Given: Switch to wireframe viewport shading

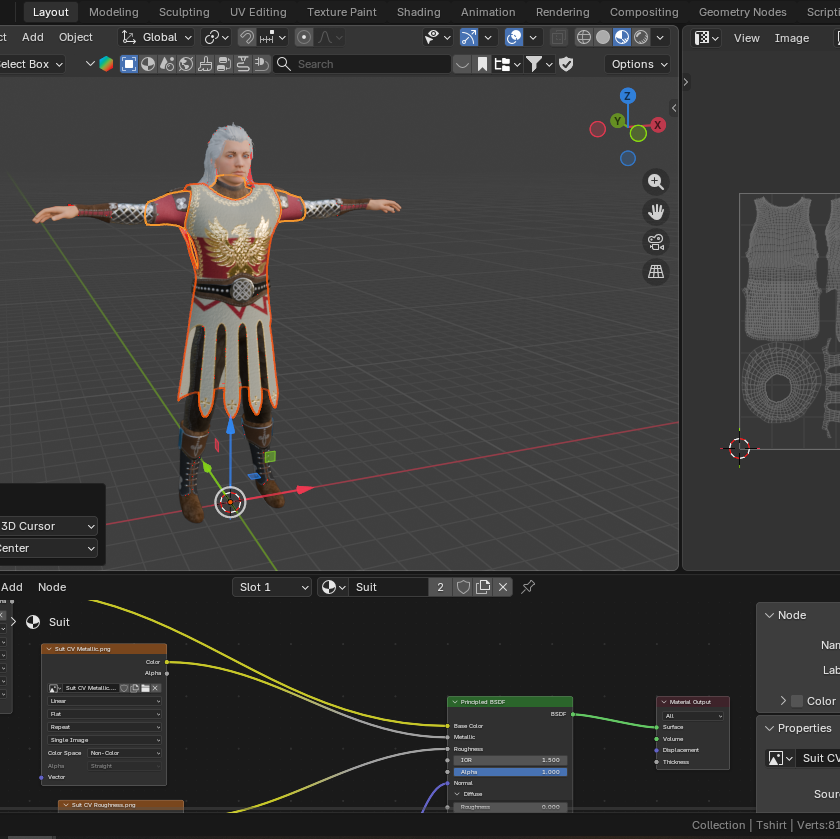Looking at the screenshot, I should pyautogui.click(x=583, y=38).
